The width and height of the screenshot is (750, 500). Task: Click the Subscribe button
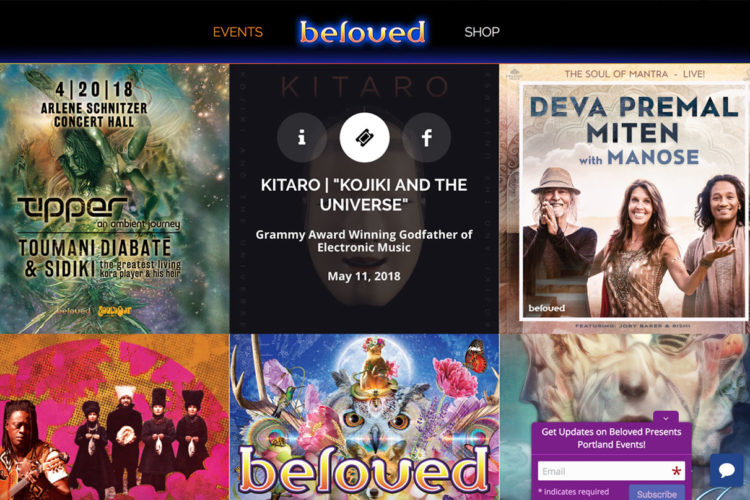click(x=656, y=493)
